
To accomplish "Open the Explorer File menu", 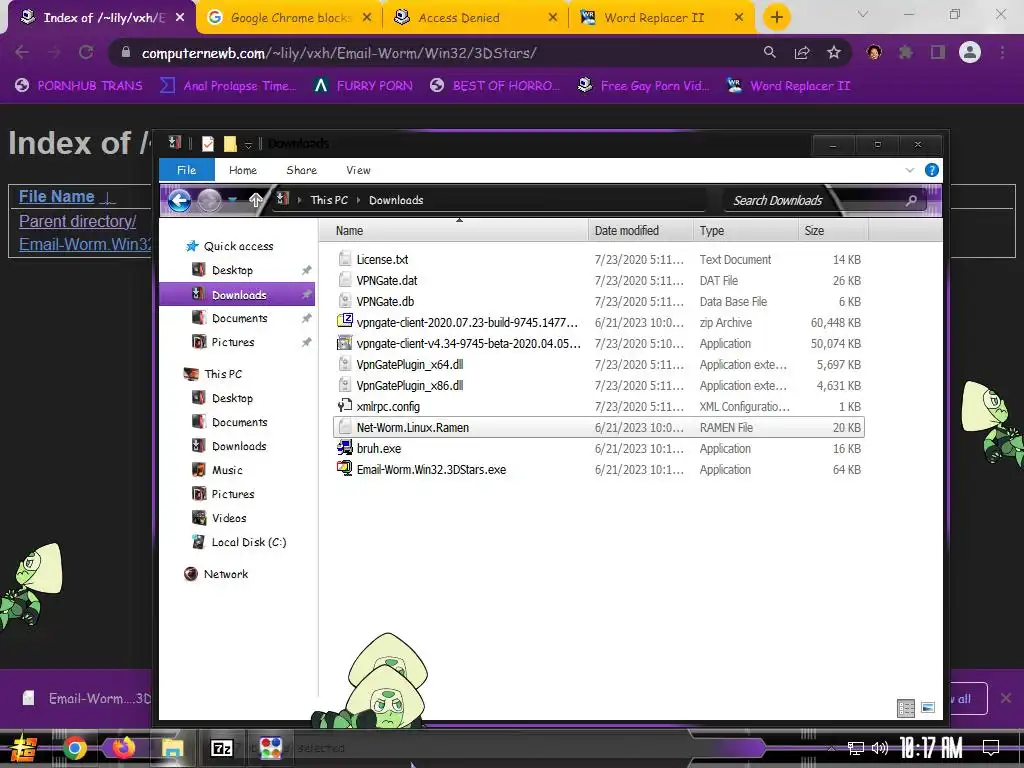I will [187, 170].
